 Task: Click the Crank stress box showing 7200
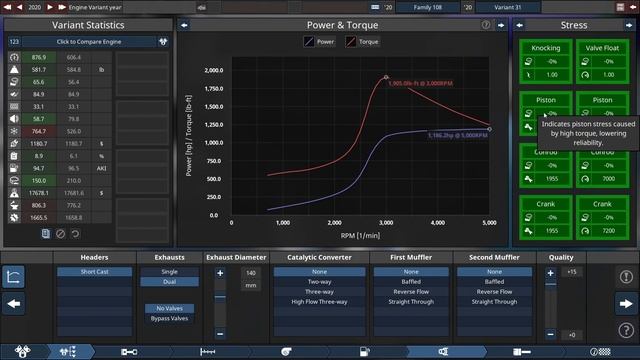tap(602, 217)
